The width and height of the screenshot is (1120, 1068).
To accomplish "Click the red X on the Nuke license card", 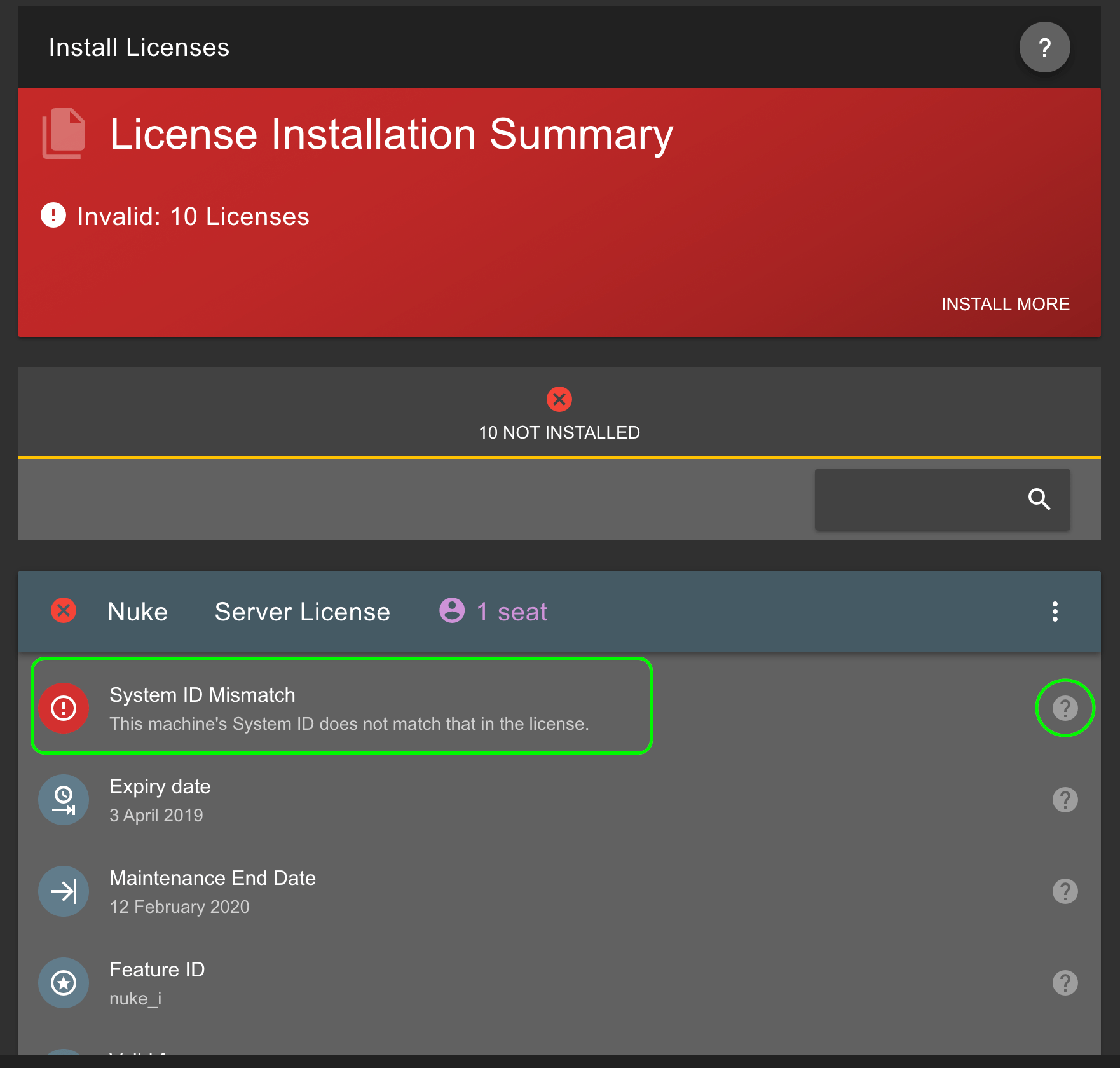I will point(64,611).
